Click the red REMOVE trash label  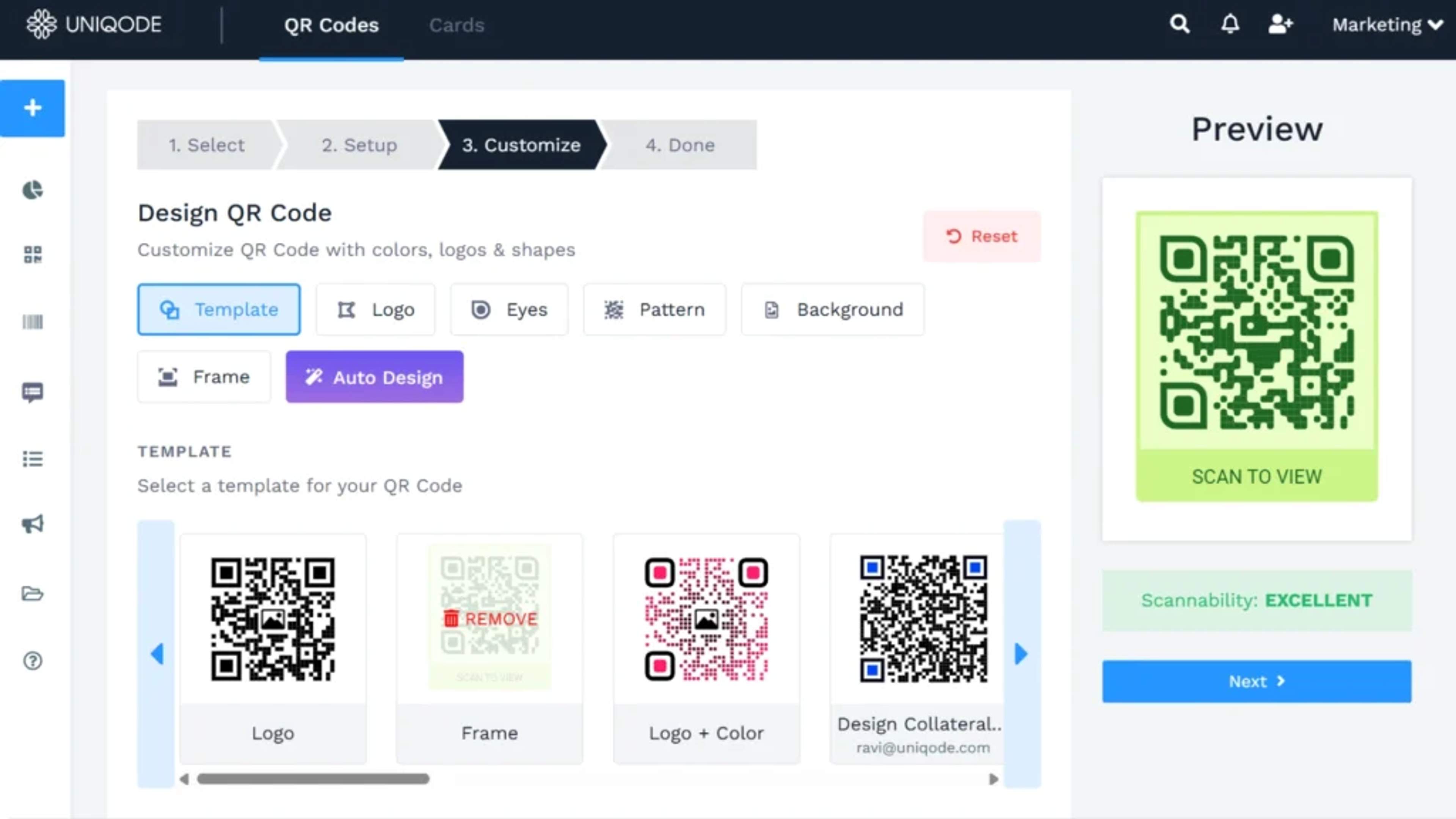coord(490,619)
